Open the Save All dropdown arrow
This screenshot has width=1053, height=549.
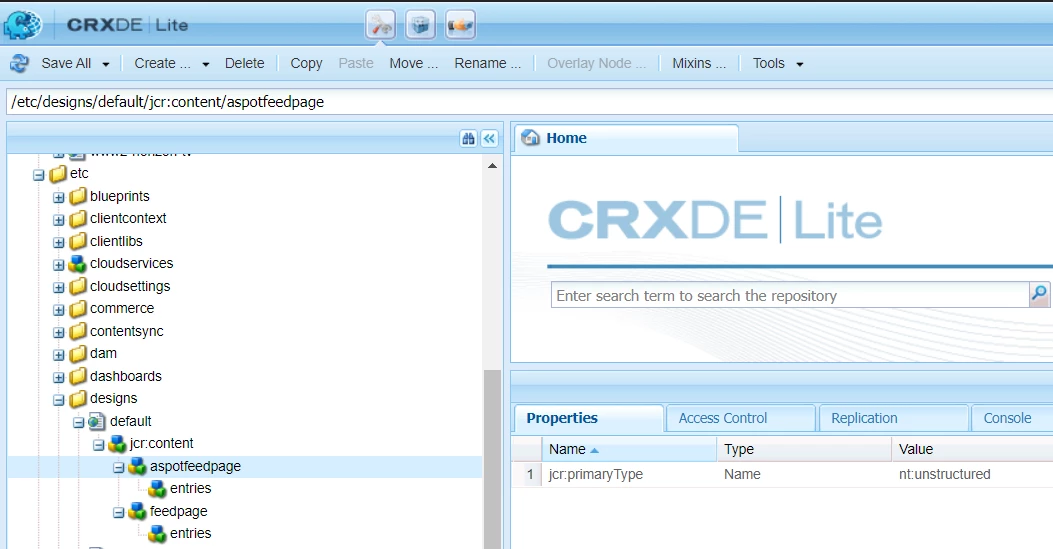coord(106,64)
